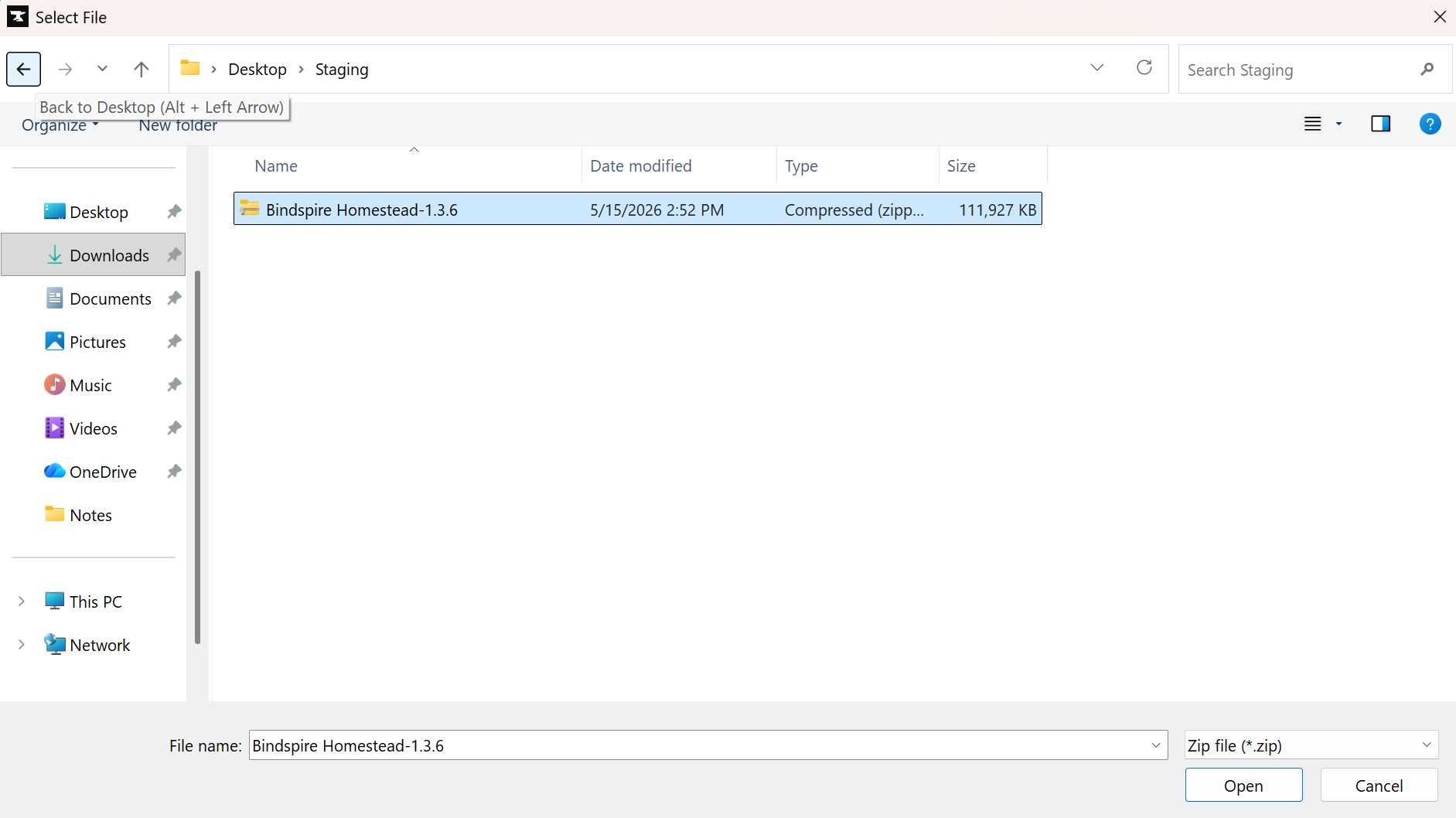Open the Organize menu
Viewport: 1456px width, 818px height.
pyautogui.click(x=60, y=125)
